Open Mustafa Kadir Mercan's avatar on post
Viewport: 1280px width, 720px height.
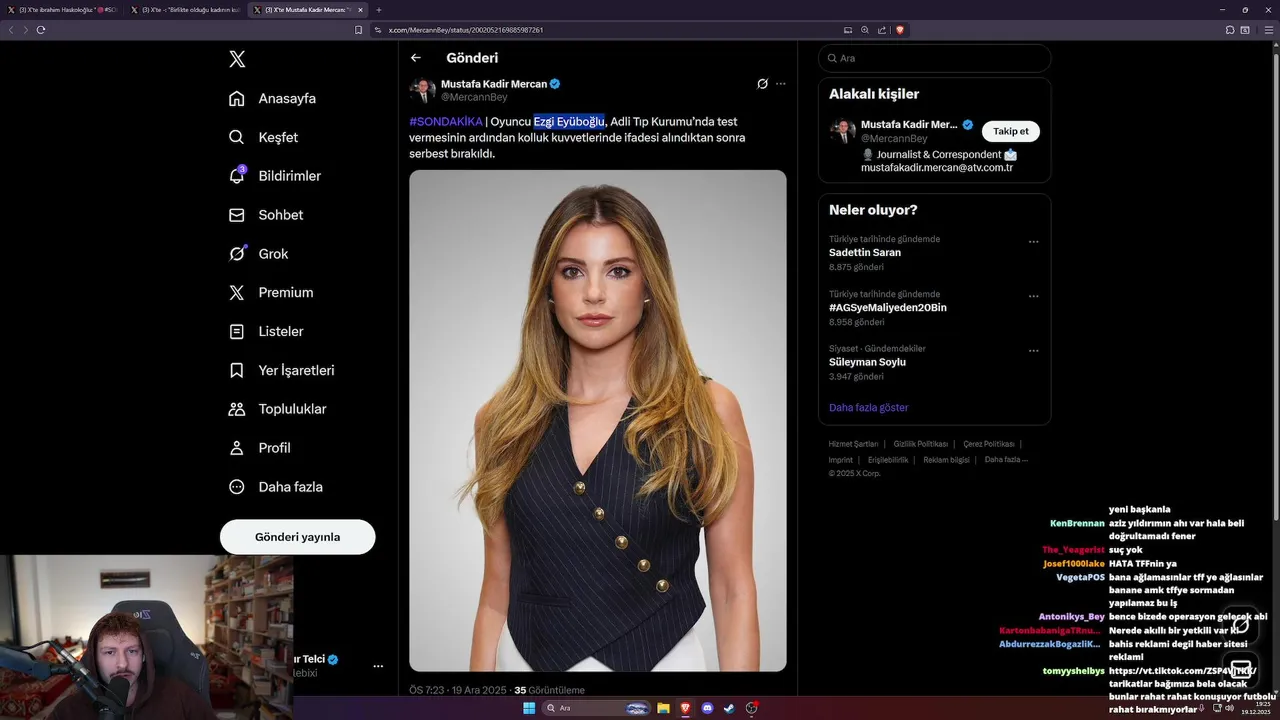pyautogui.click(x=422, y=90)
